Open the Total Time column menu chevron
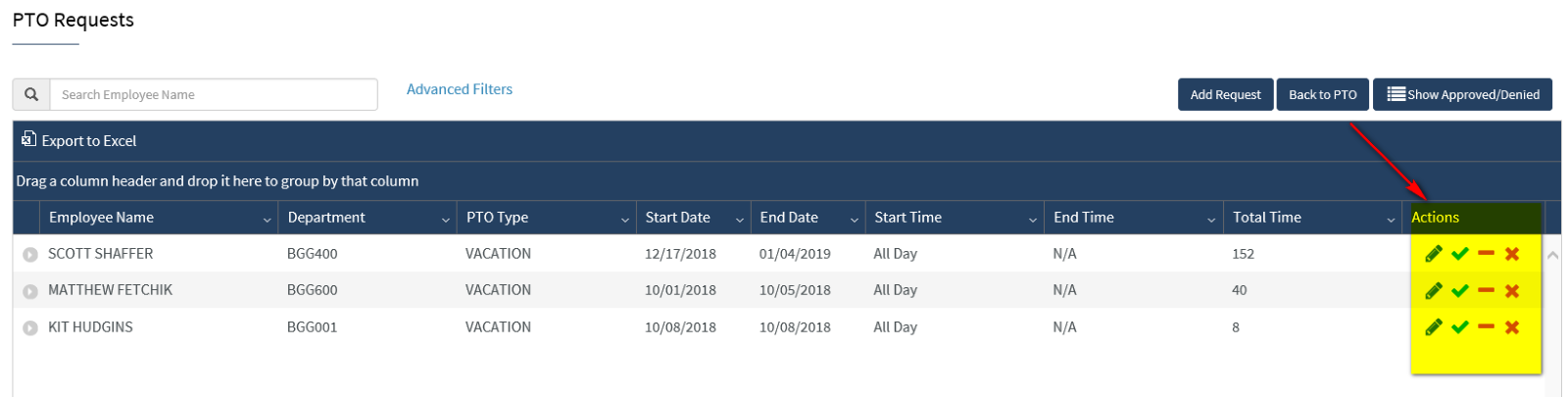 point(1391,220)
